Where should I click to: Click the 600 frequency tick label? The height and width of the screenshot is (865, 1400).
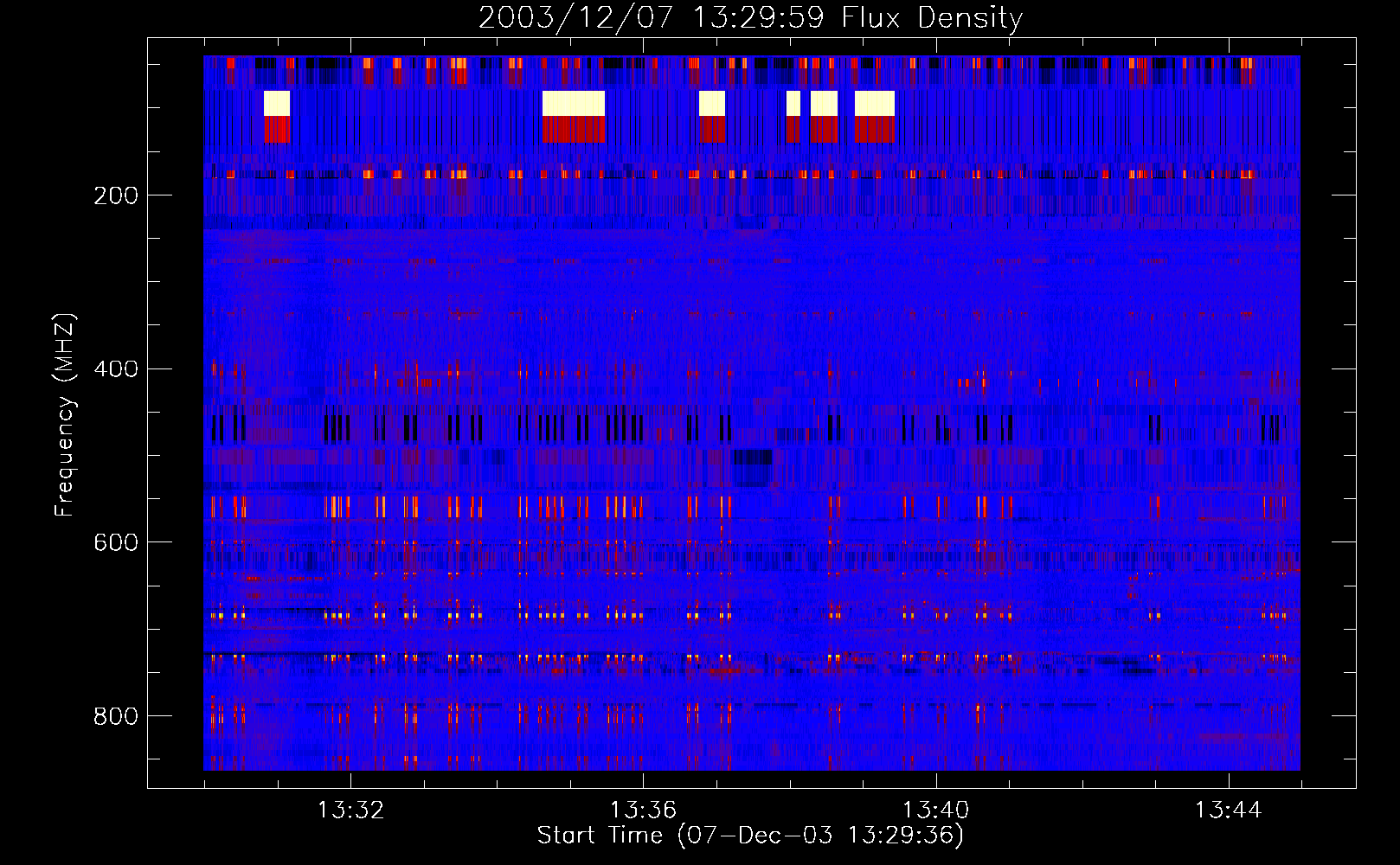coord(116,542)
